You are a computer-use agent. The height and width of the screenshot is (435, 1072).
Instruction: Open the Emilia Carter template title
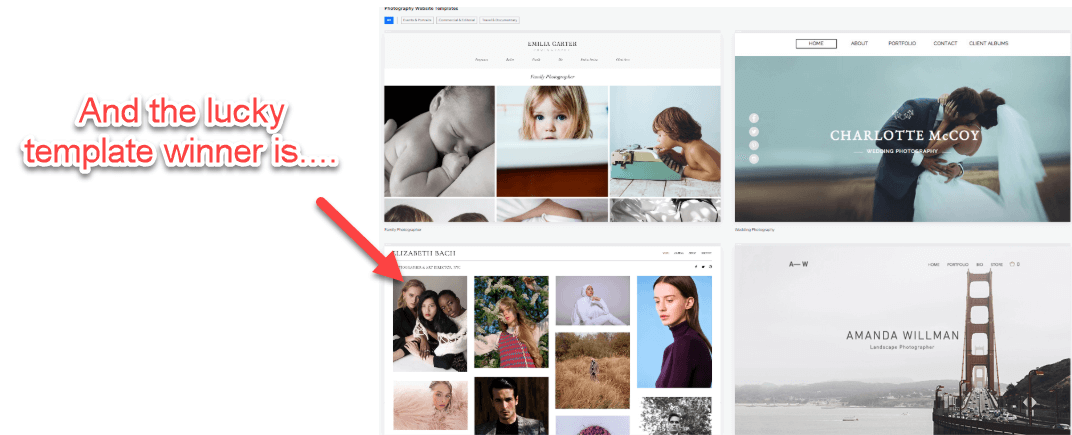pos(552,44)
